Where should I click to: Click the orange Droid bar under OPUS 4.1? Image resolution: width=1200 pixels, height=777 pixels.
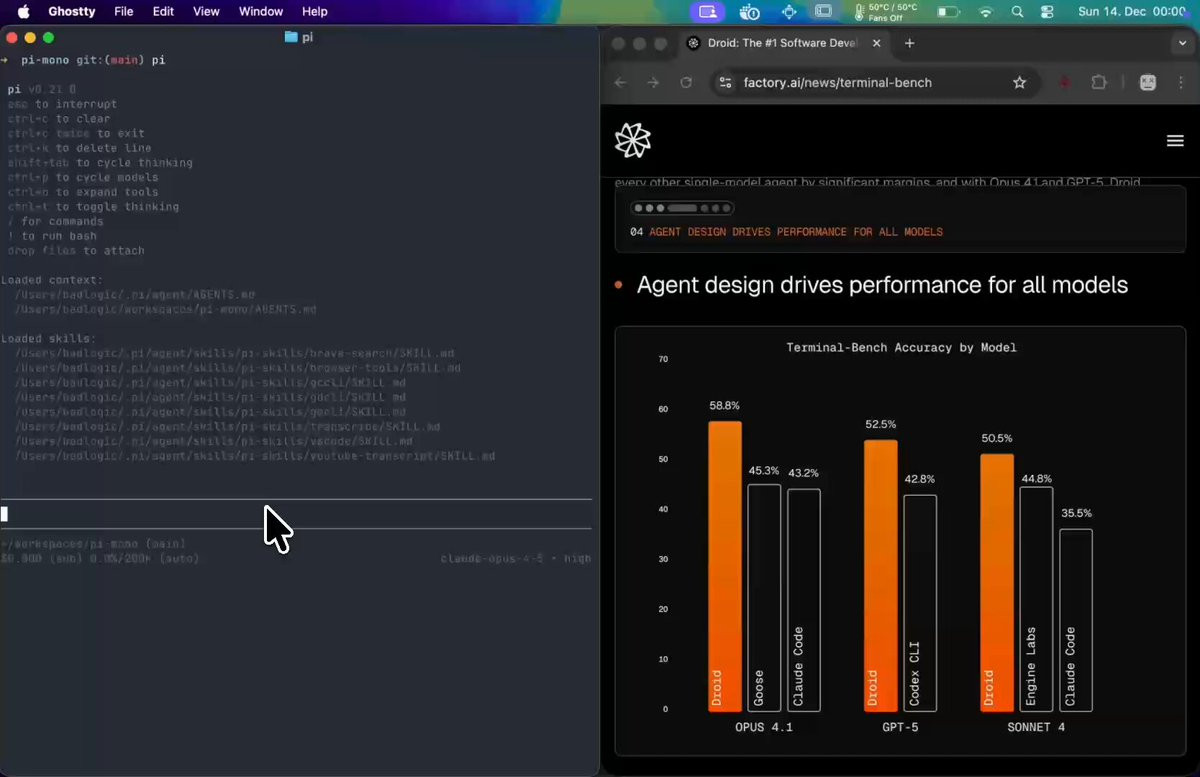[725, 566]
